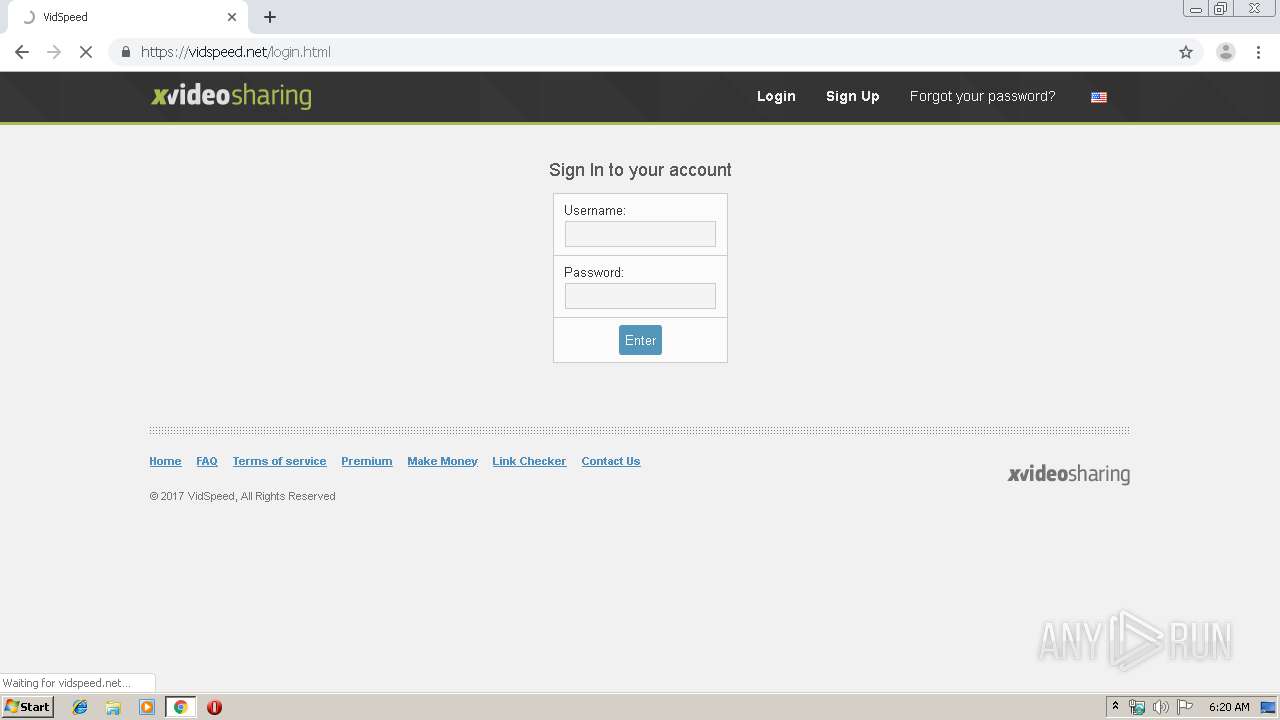Go back with the browser back arrow
Image resolution: width=1280 pixels, height=720 pixels.
pyautogui.click(x=22, y=52)
